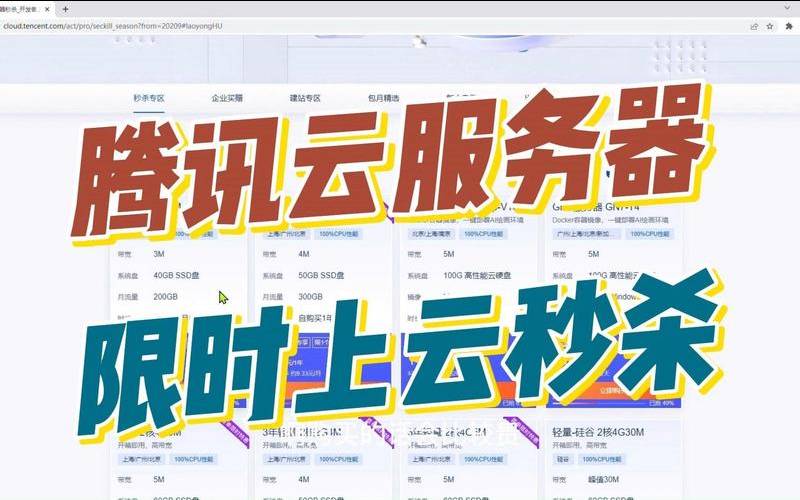Click the 50GB SSD盘 value

[x=321, y=276]
